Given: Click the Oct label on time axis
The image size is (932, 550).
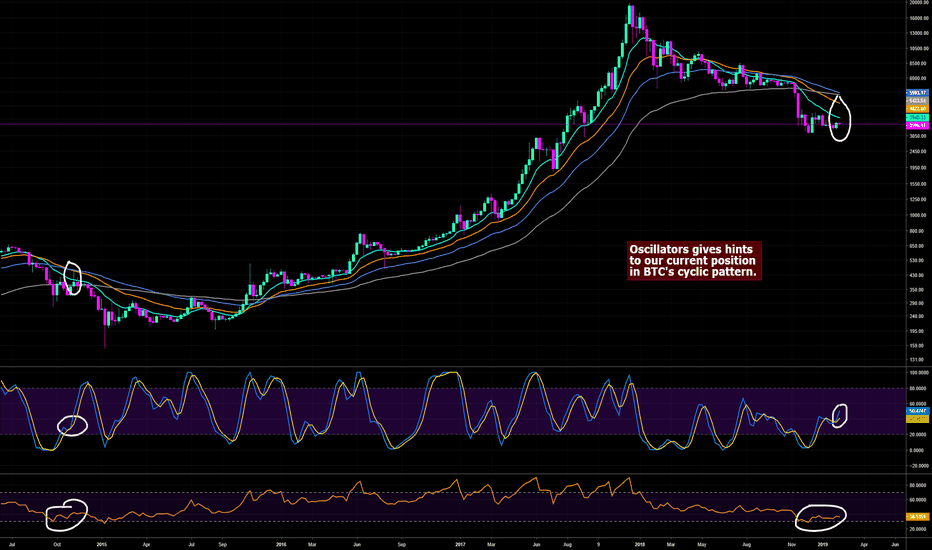Looking at the screenshot, I should (57, 544).
